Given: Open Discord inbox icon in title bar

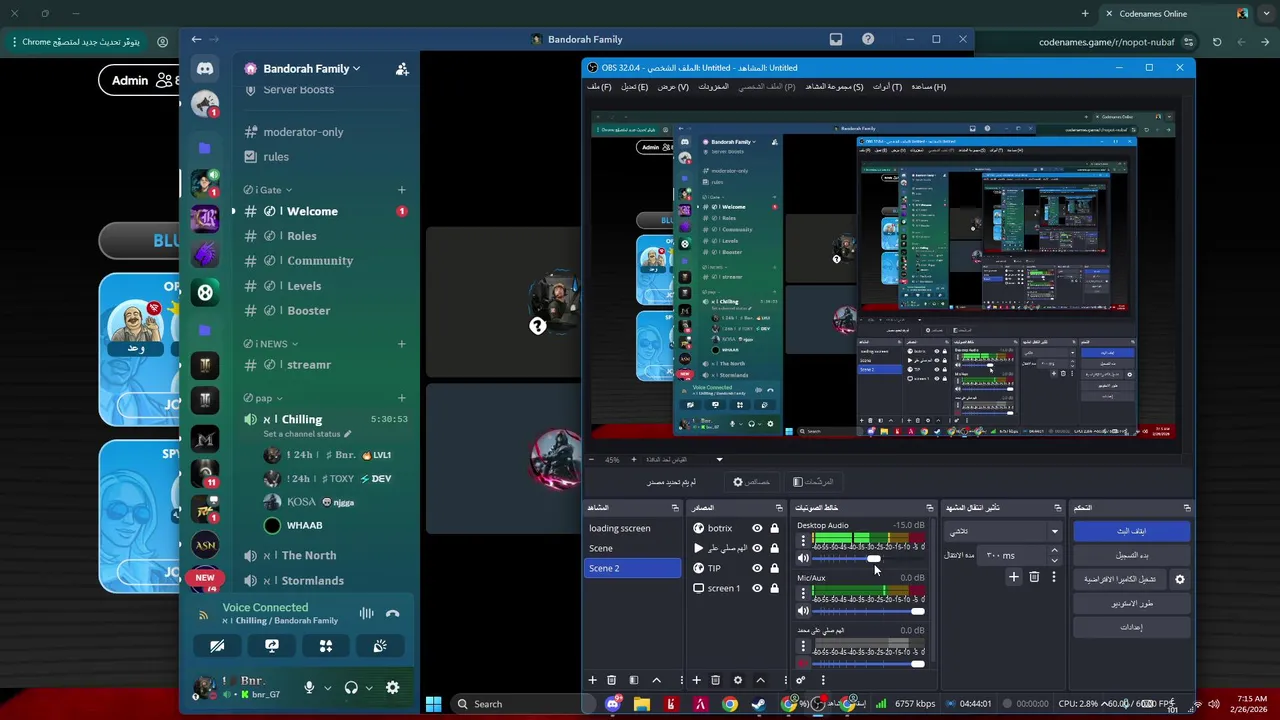Looking at the screenshot, I should tap(836, 39).
